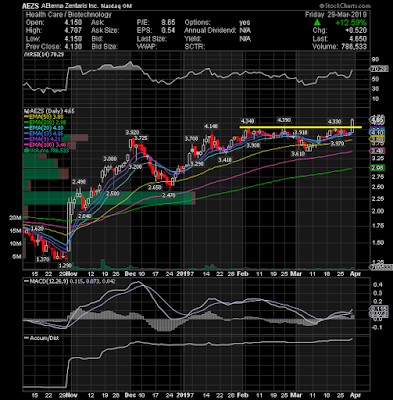Viewport: 393px width, 400px height.
Task: Click the 4.330 March high label
Action: click(334, 121)
